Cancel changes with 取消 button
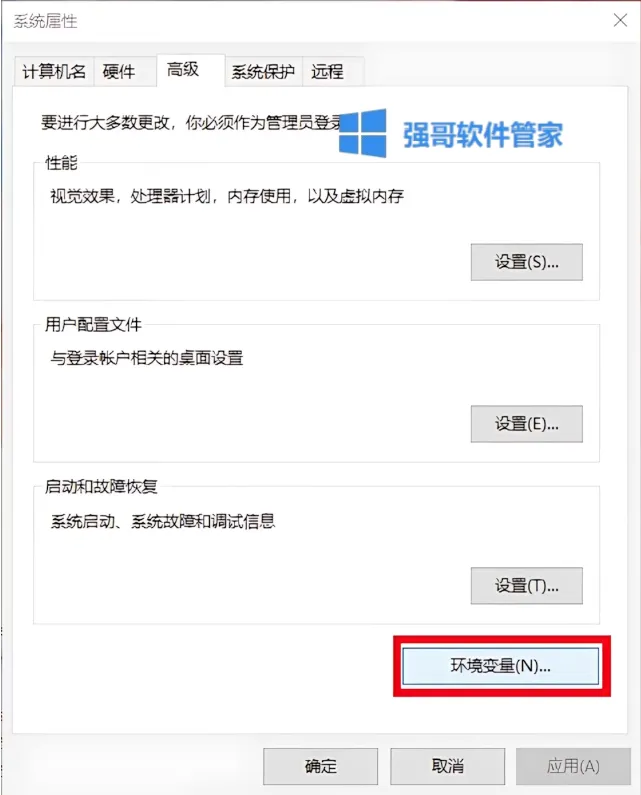This screenshot has height=795, width=641. pyautogui.click(x=447, y=766)
